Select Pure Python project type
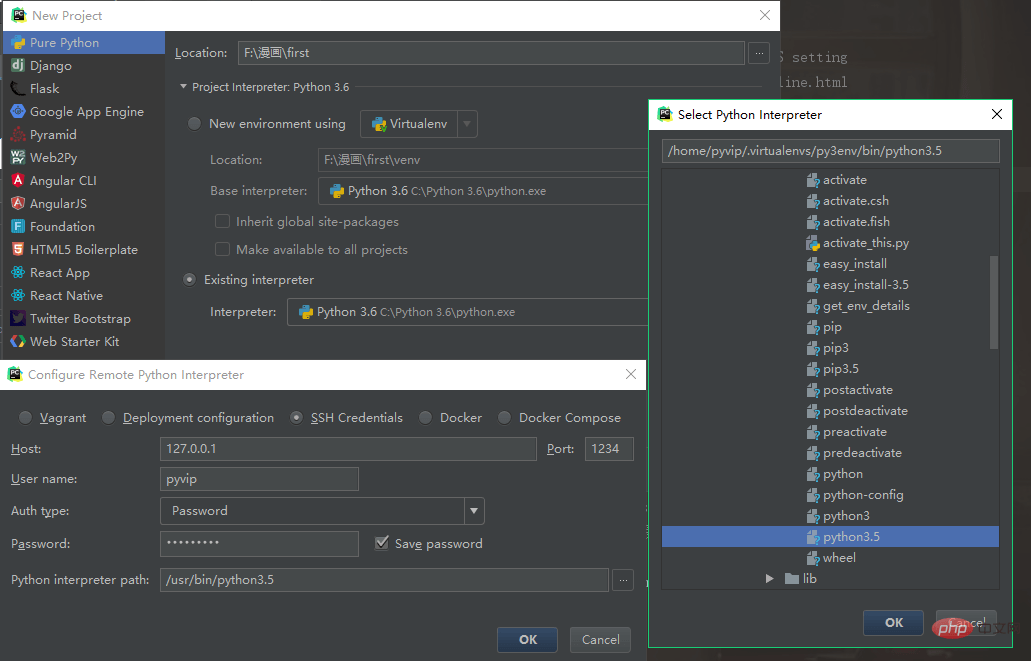The width and height of the screenshot is (1031, 661). coord(84,43)
